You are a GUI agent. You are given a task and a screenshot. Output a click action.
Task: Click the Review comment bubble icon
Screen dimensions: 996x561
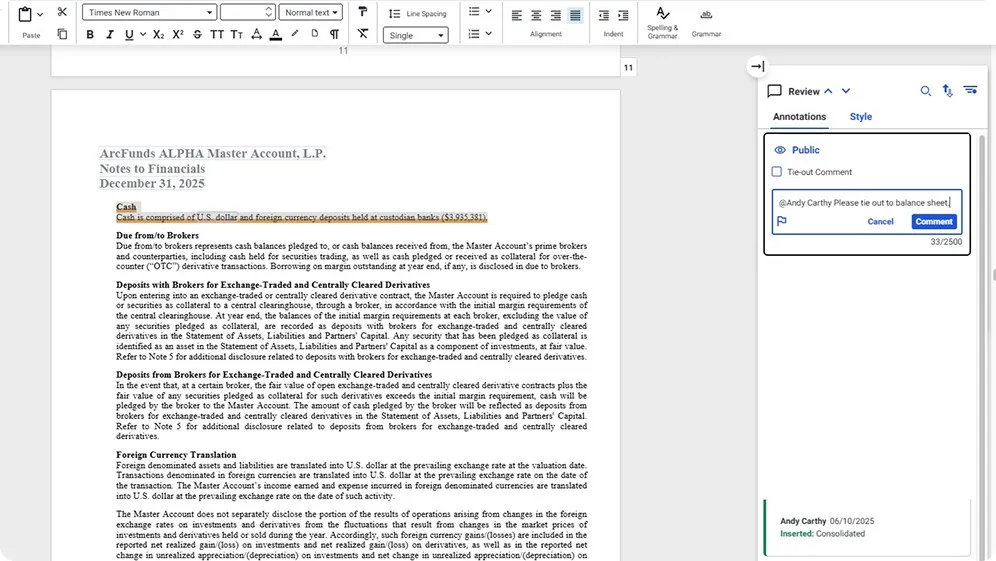[x=774, y=91]
